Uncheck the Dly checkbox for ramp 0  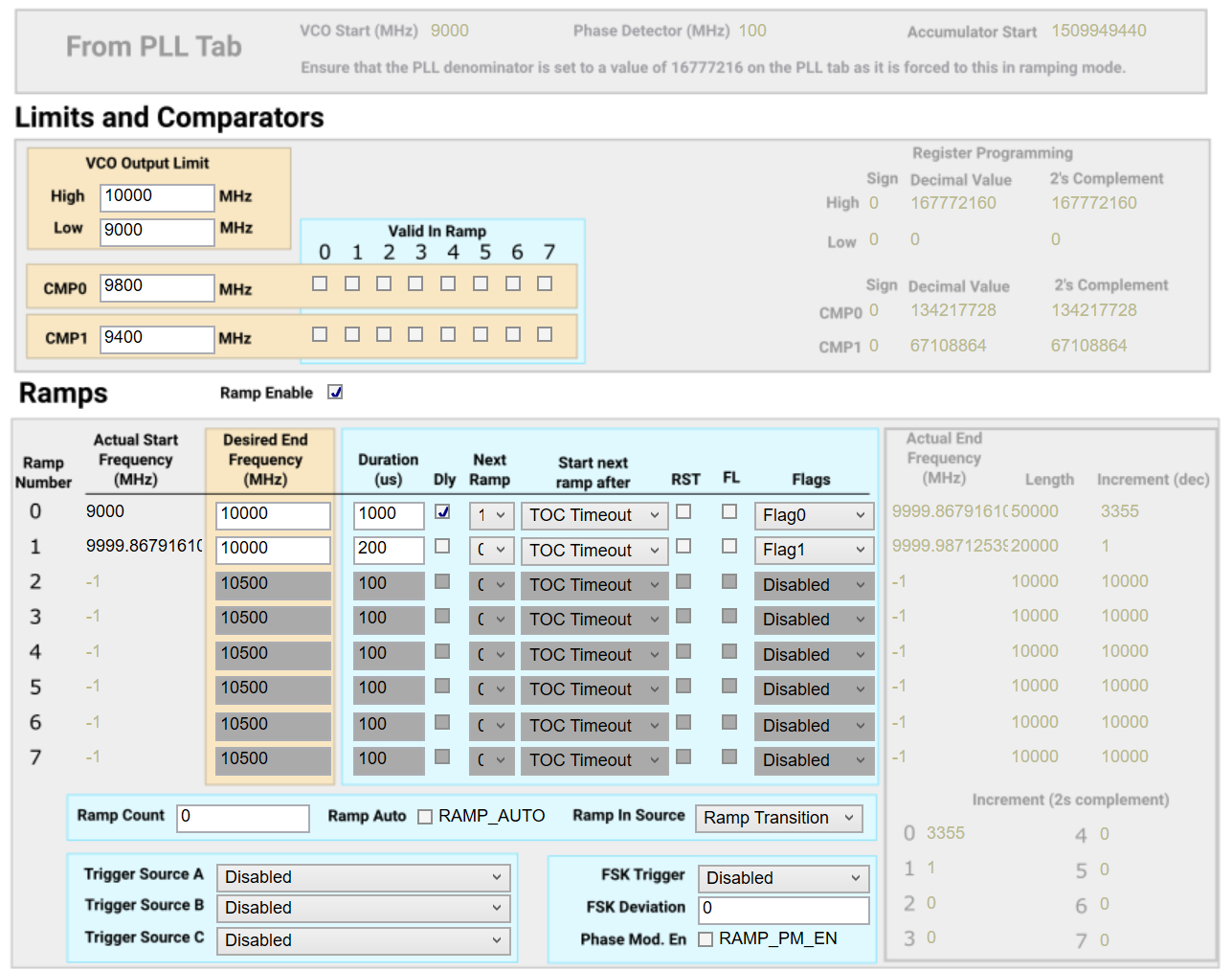click(x=442, y=511)
